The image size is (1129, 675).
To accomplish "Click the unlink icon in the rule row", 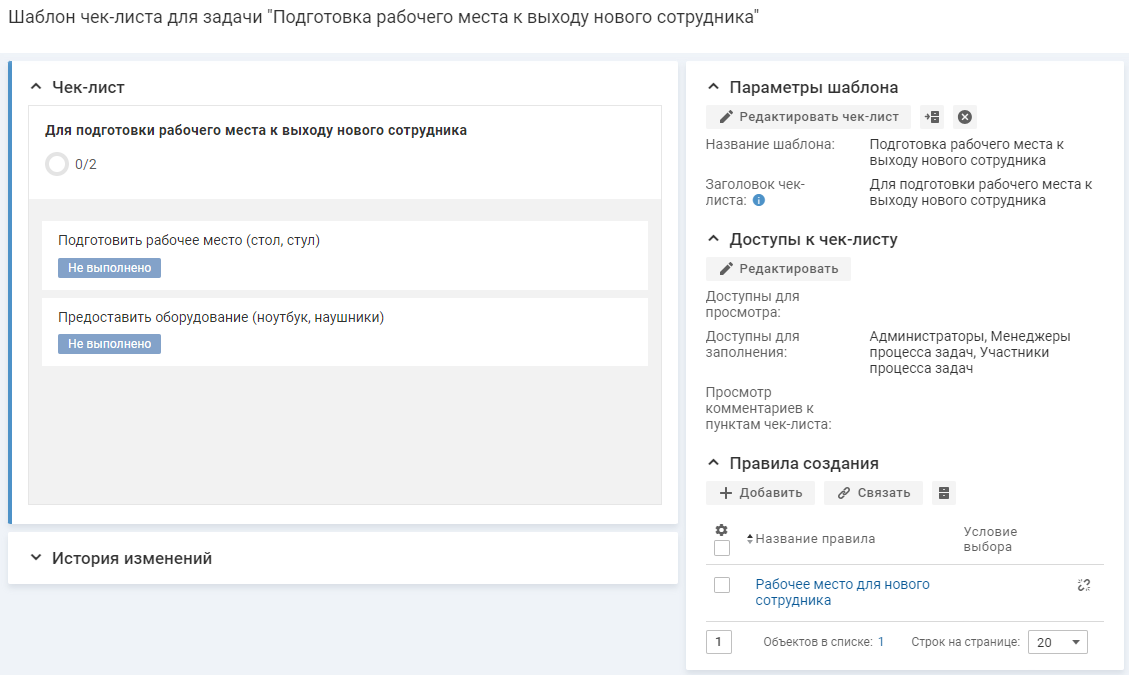I will (x=1083, y=585).
